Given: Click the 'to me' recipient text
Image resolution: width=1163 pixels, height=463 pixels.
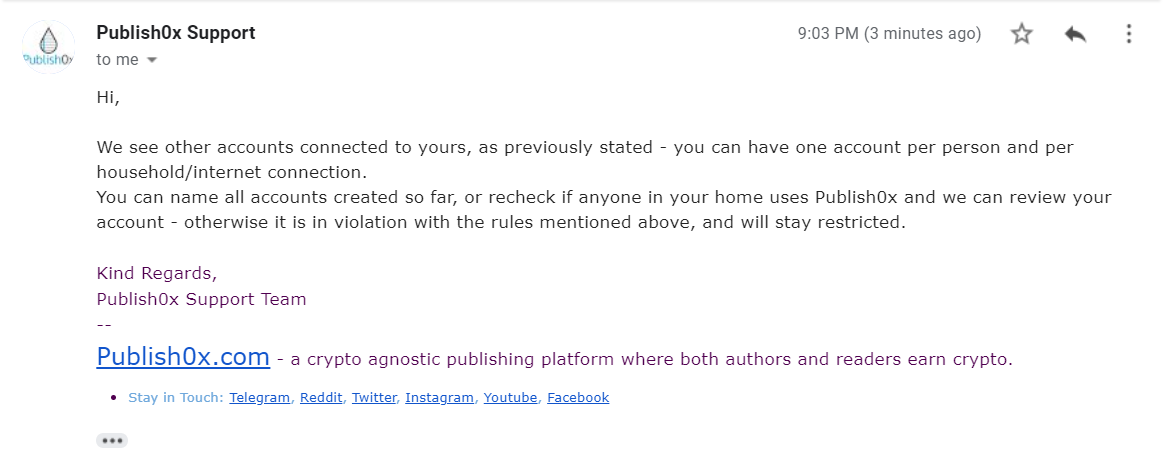Looking at the screenshot, I should (x=117, y=60).
